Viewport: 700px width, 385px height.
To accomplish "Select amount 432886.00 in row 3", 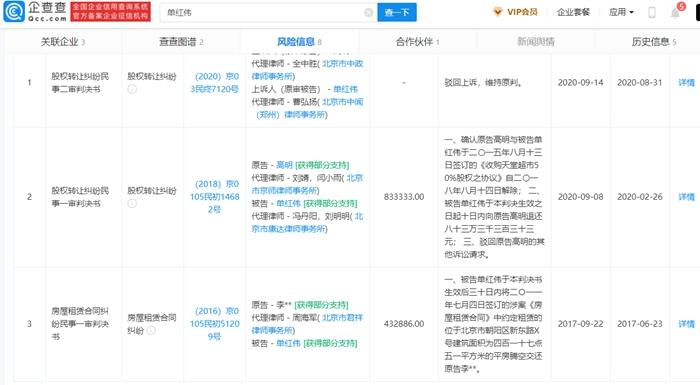I will tap(404, 324).
